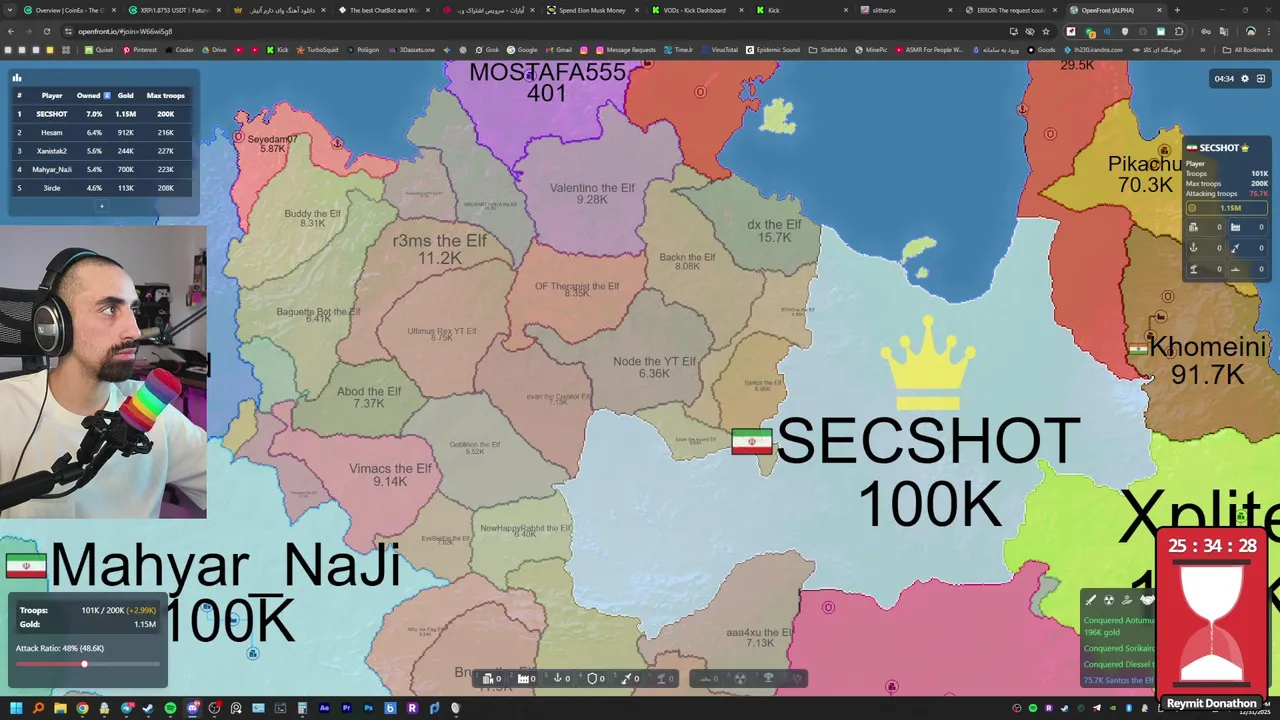Click the exit game icon beside settings
The height and width of the screenshot is (720, 1280).
tap(1261, 78)
